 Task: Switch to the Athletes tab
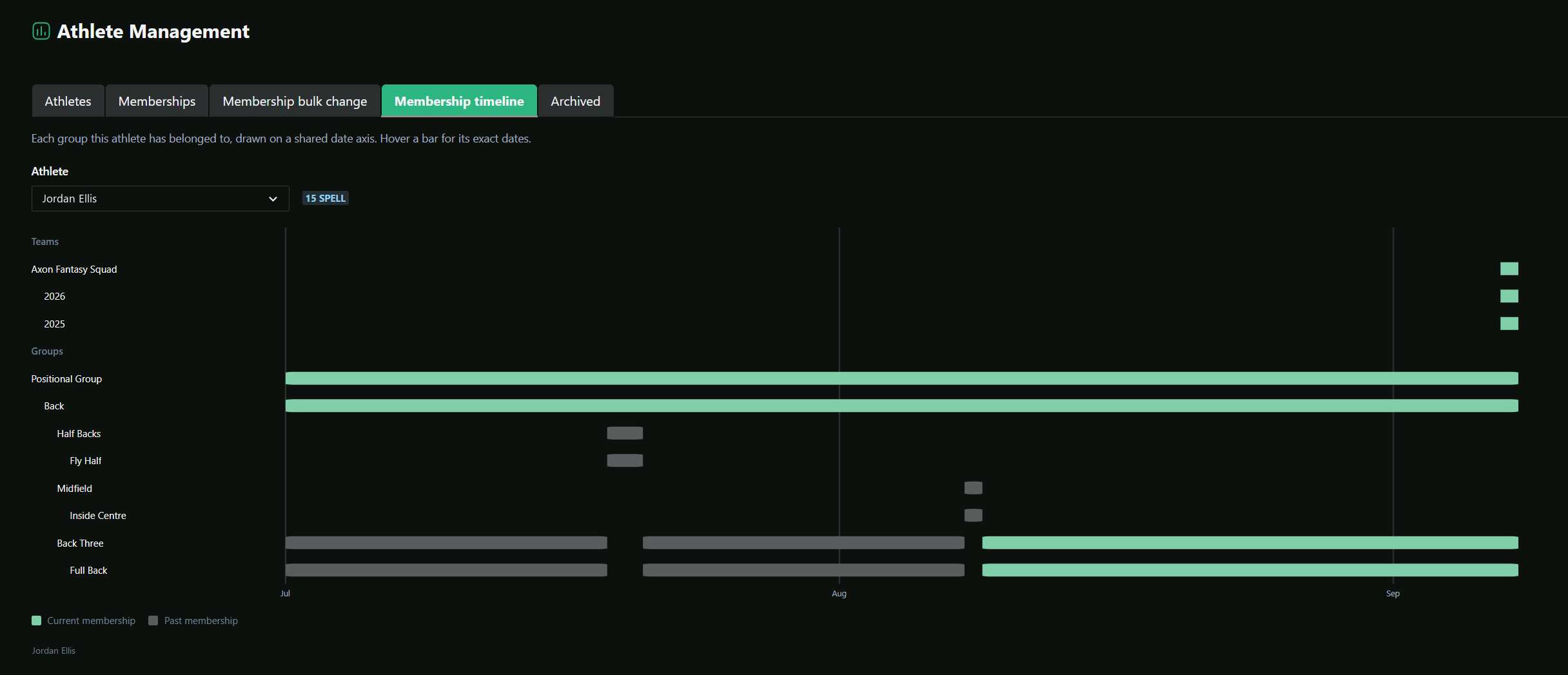tap(68, 101)
